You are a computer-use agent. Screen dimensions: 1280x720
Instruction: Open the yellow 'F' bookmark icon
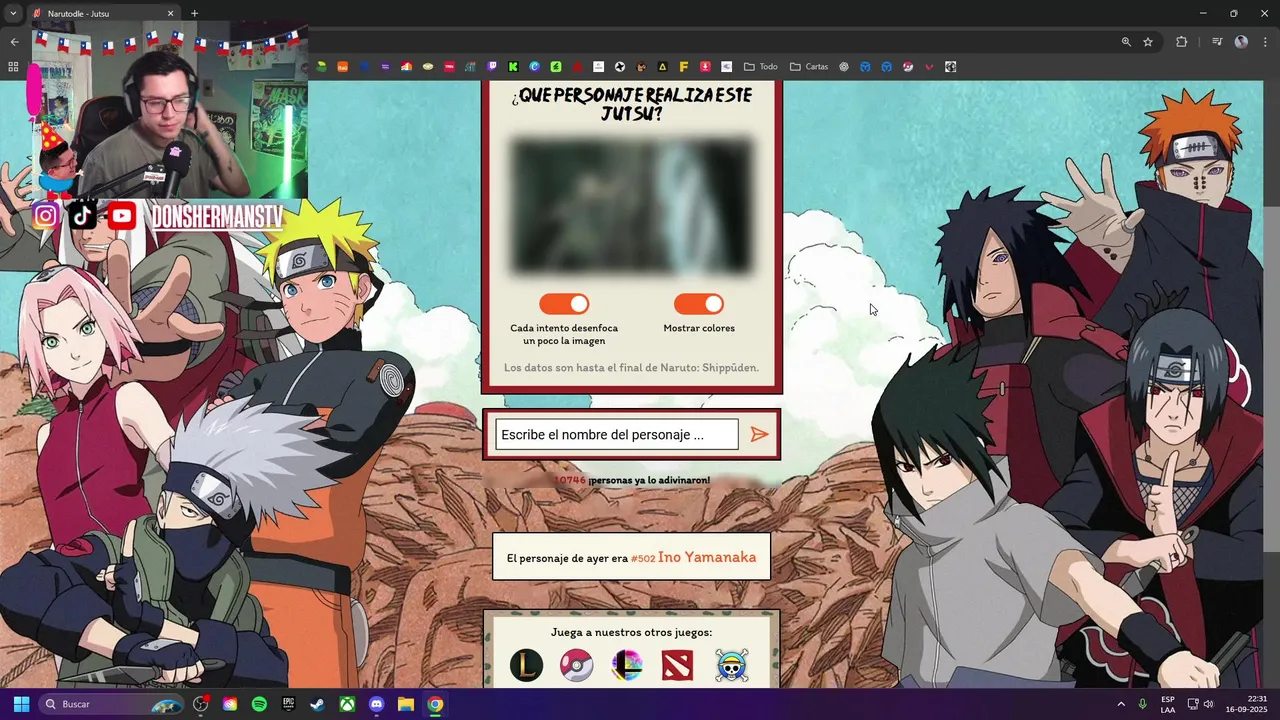click(684, 67)
